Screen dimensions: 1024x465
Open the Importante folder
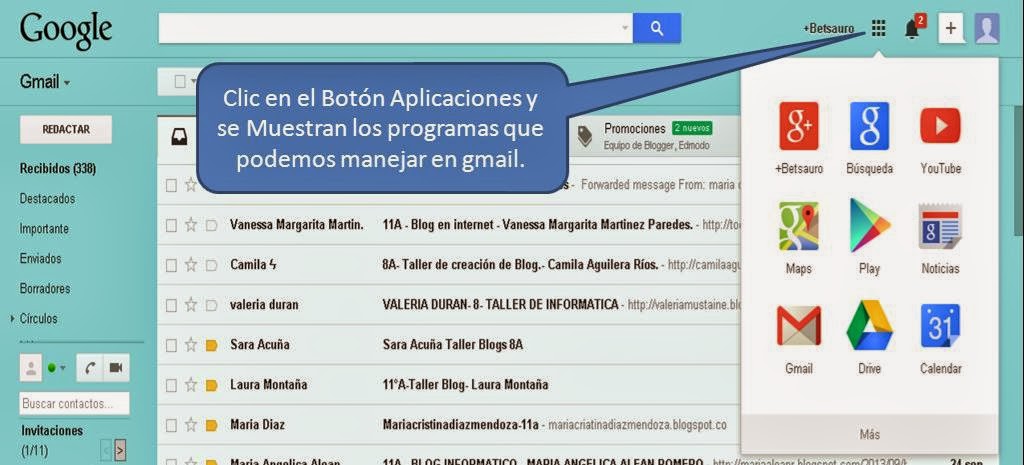pyautogui.click(x=44, y=229)
